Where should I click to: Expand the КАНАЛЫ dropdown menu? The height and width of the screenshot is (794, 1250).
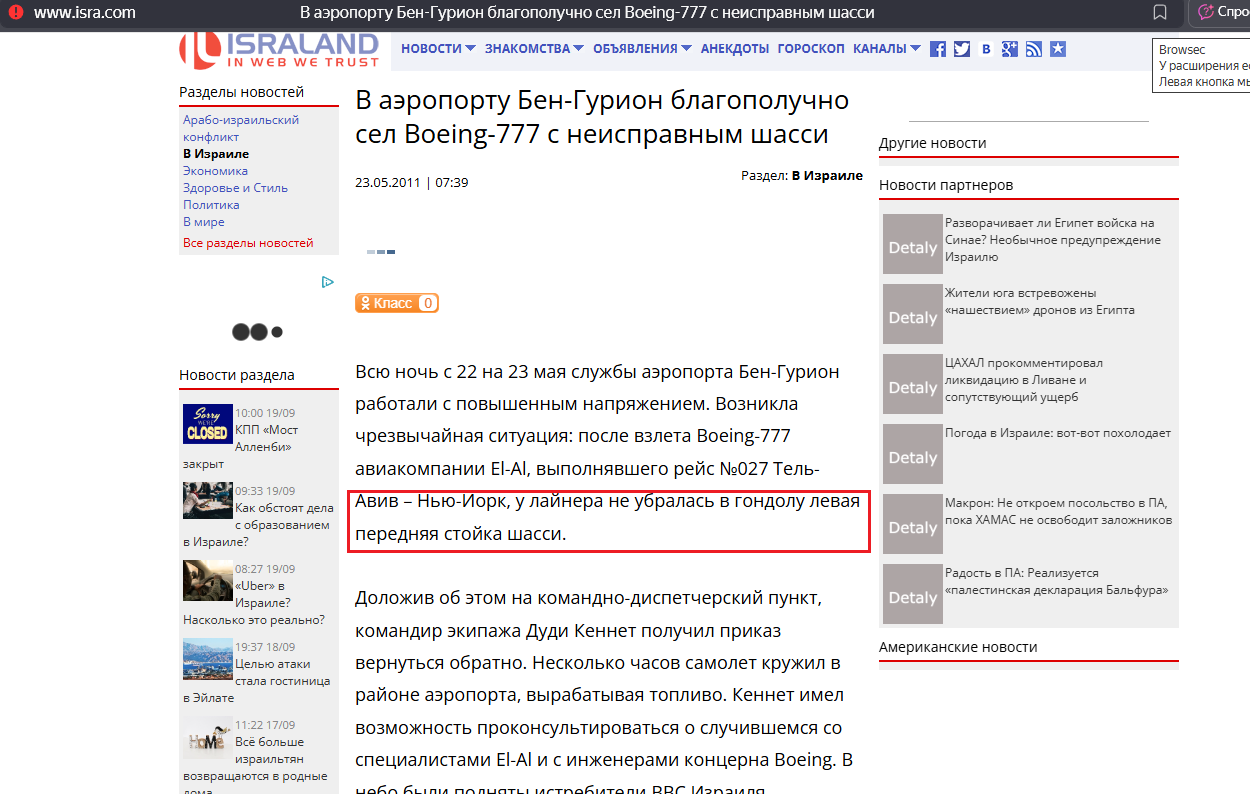887,48
